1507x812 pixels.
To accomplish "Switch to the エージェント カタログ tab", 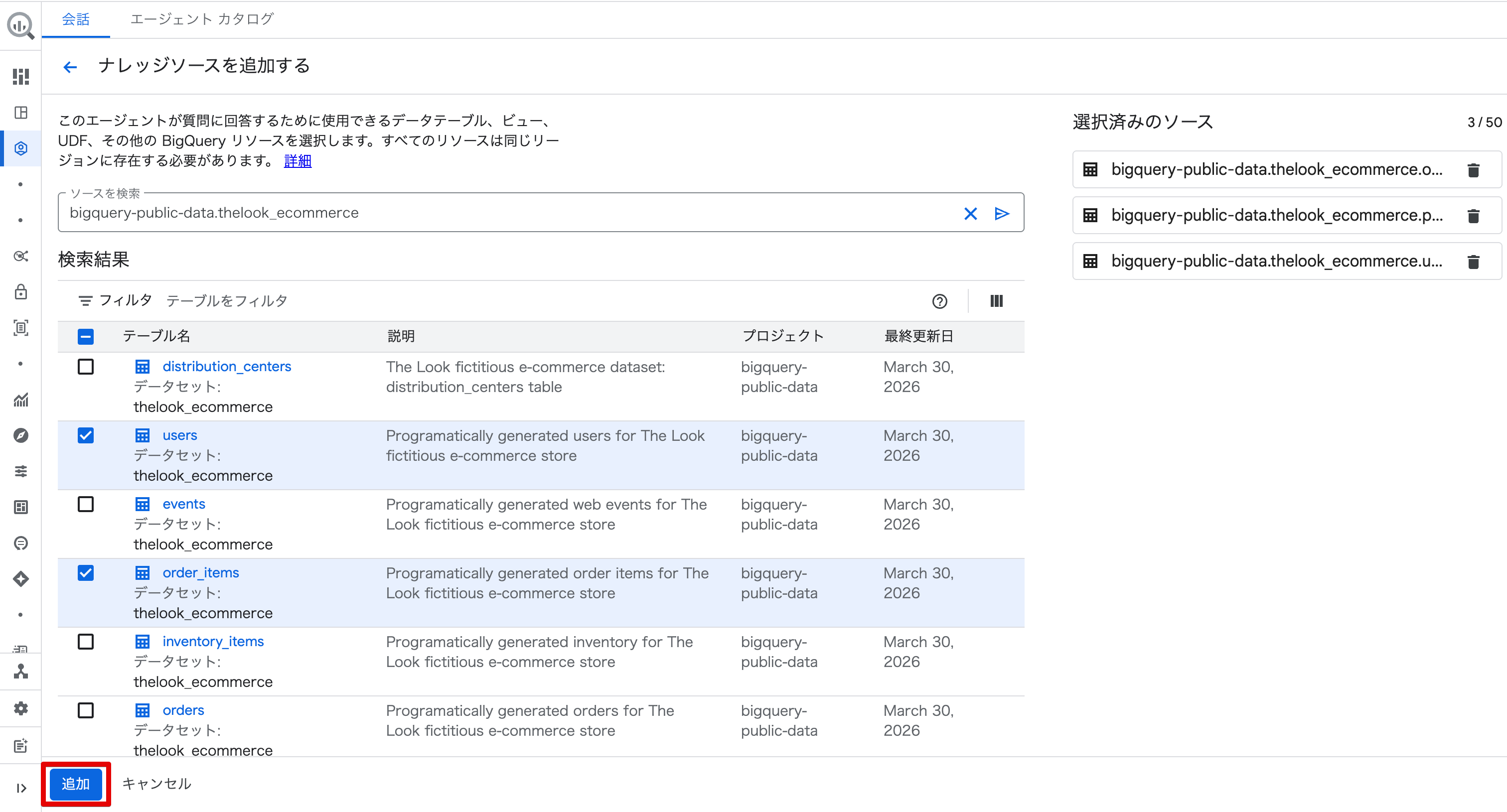I will click(201, 19).
